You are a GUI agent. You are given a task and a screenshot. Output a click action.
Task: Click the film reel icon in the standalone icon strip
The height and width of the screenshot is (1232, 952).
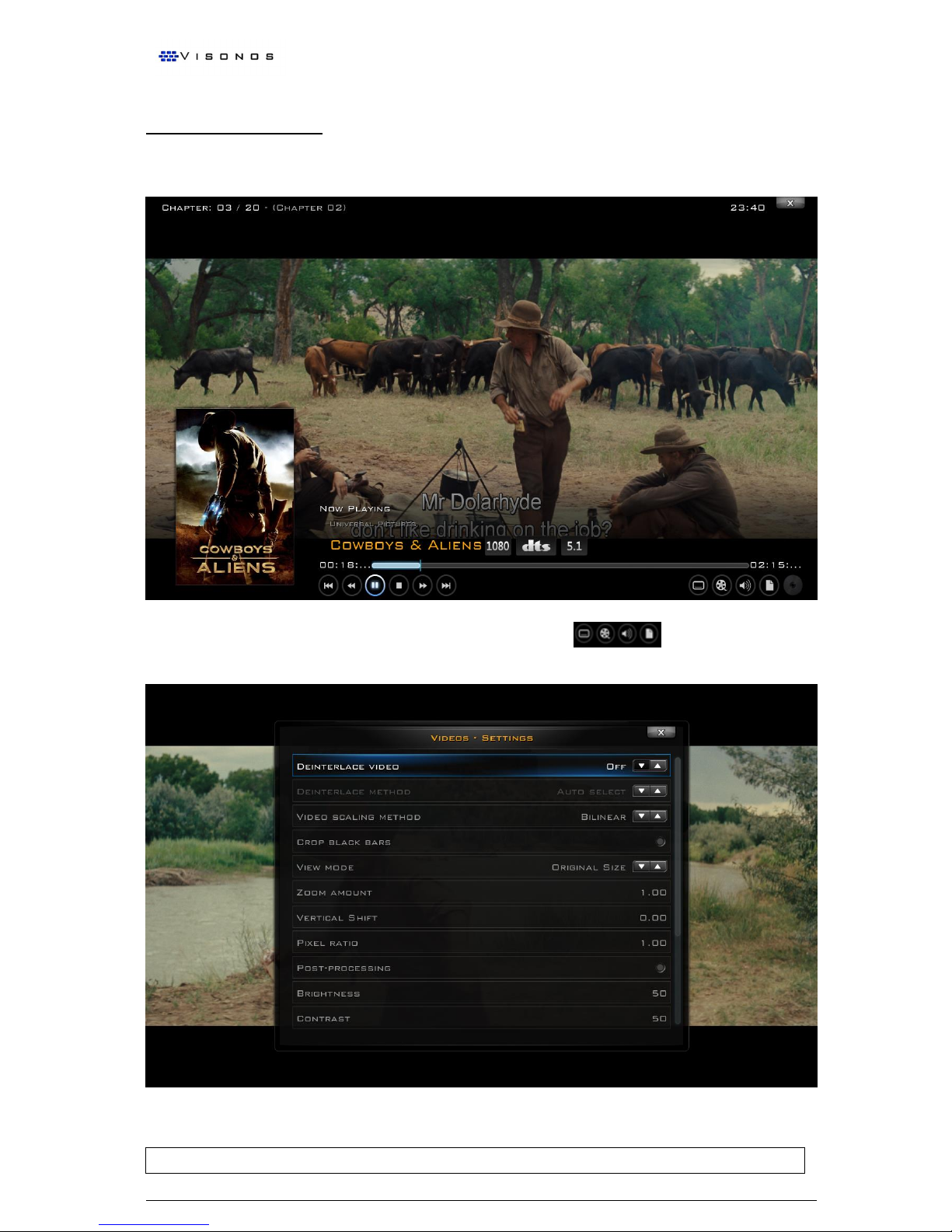[605, 634]
